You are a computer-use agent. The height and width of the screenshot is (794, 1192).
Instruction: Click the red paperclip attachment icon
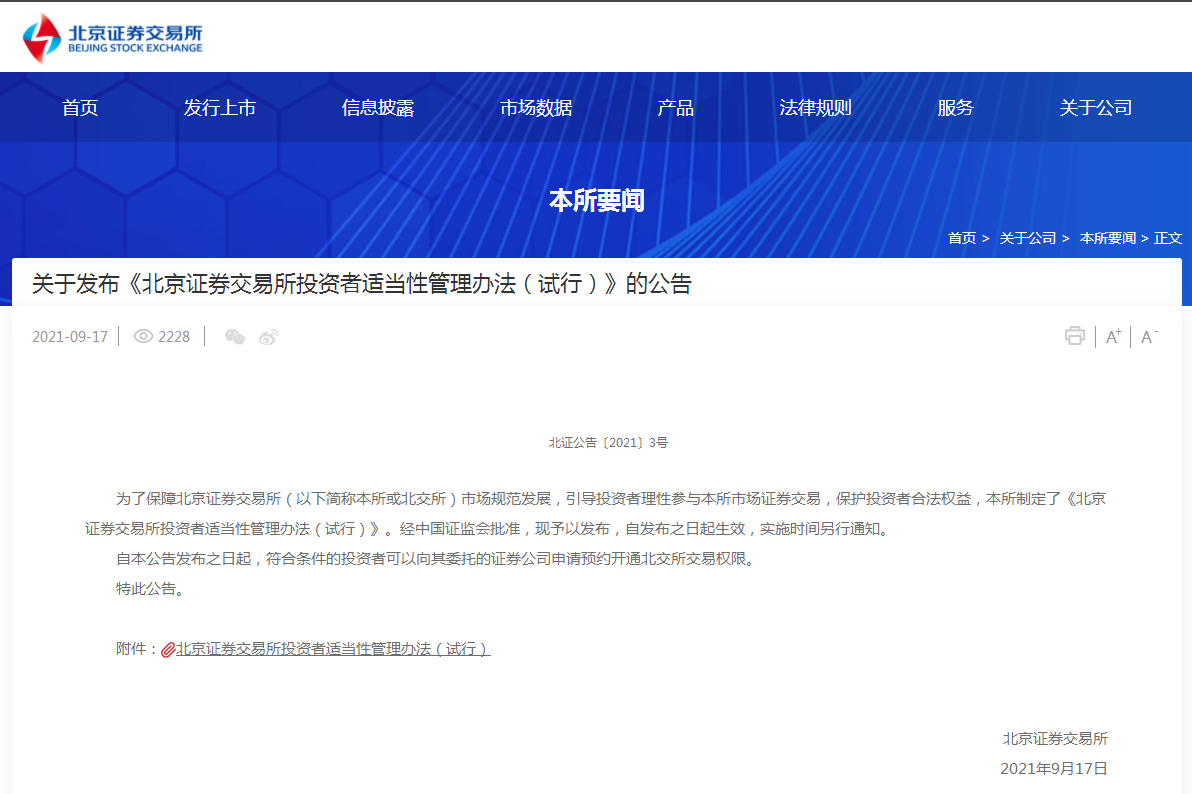point(168,649)
